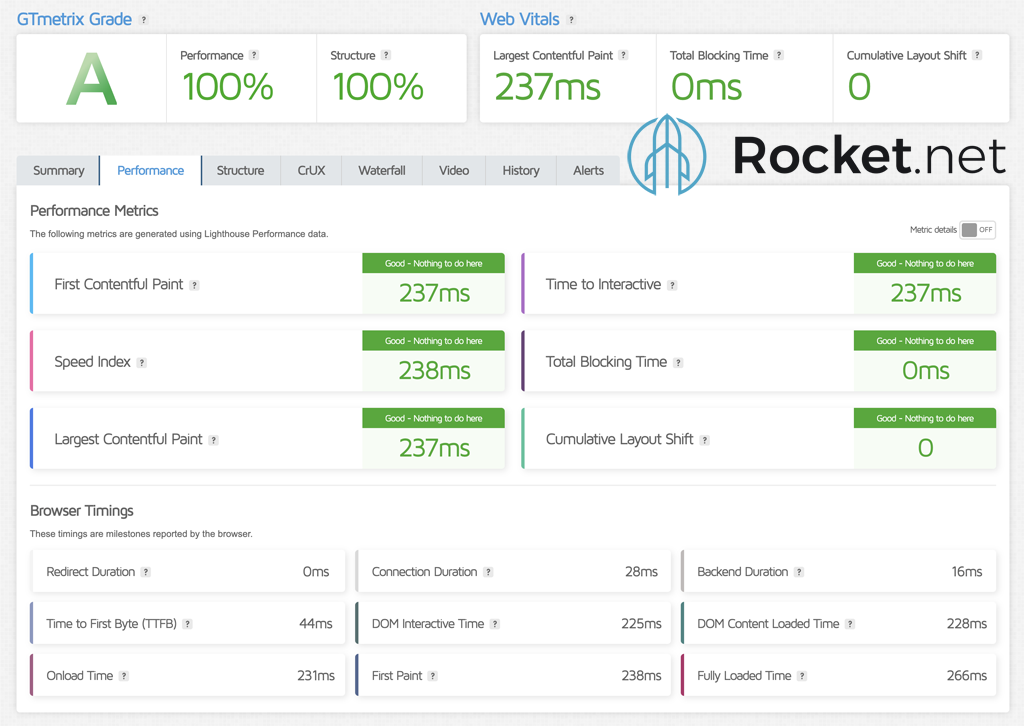
Task: Click Time to Interactive 237ms value box
Action: tap(925, 283)
